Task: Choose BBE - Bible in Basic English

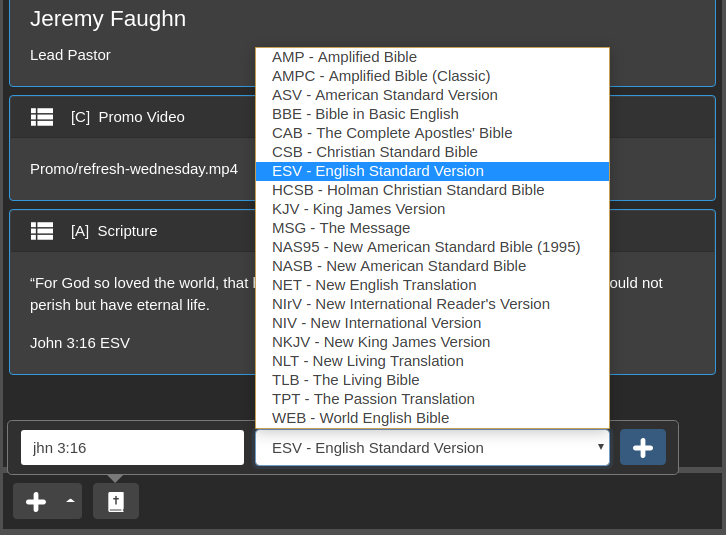Action: coord(432,114)
